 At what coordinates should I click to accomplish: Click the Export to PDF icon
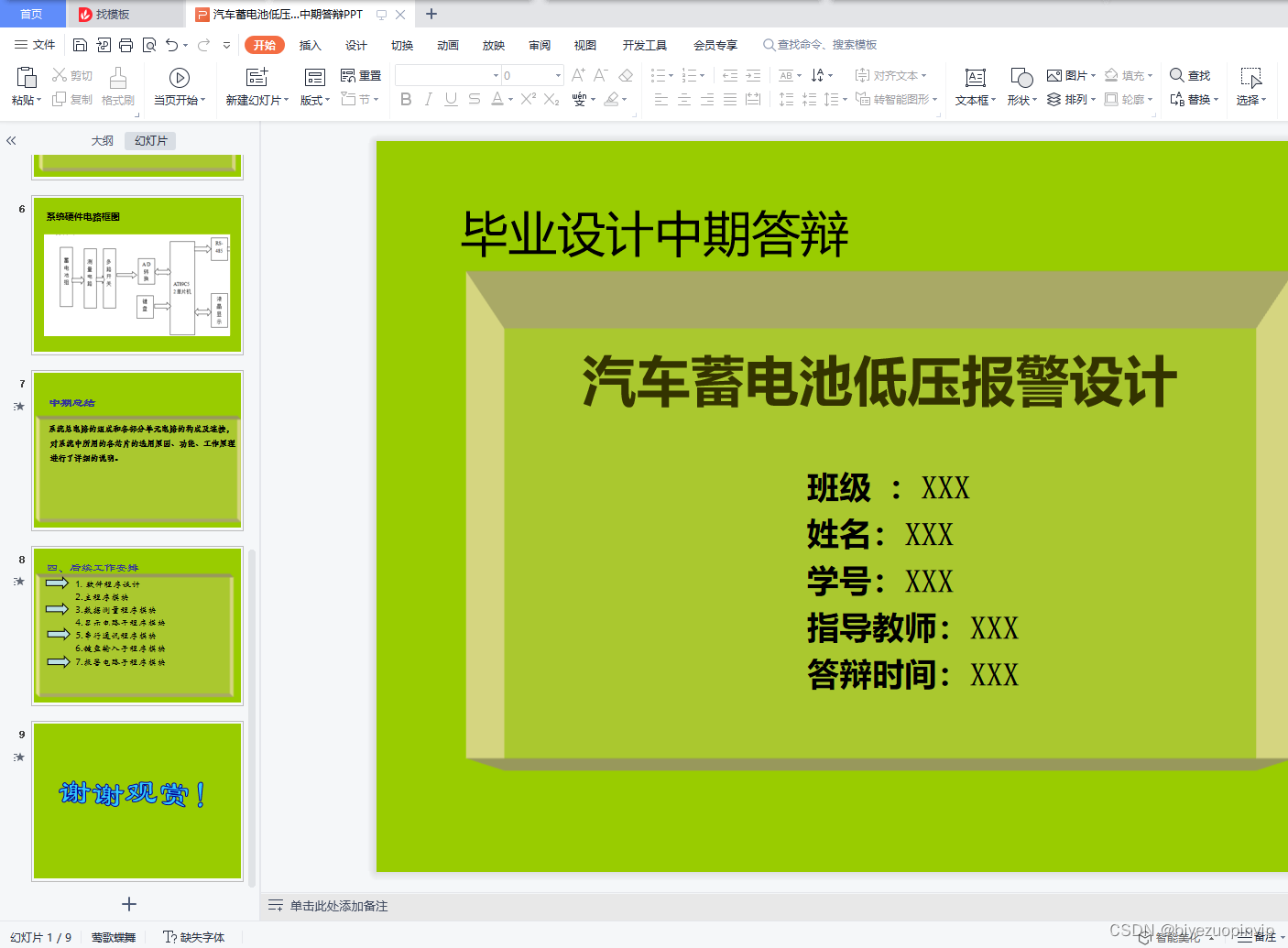point(103,45)
